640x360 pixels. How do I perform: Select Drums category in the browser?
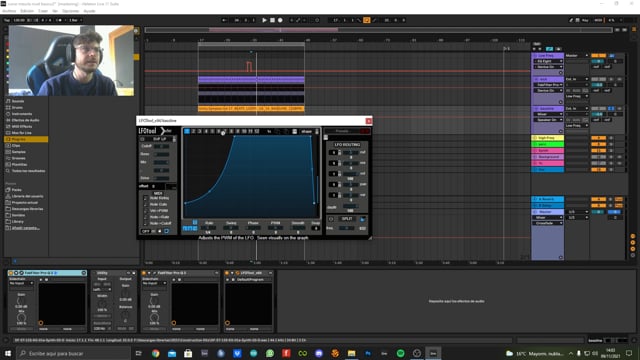[x=17, y=107]
